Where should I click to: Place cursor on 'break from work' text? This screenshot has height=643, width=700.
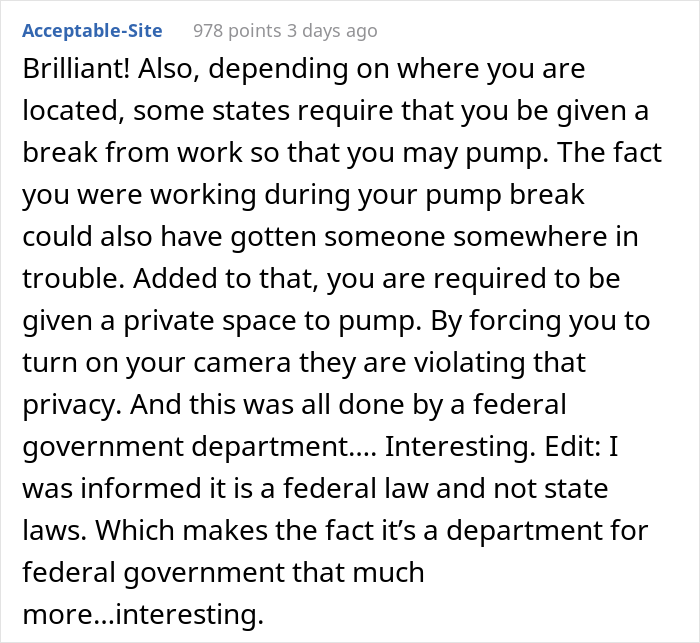(132, 152)
